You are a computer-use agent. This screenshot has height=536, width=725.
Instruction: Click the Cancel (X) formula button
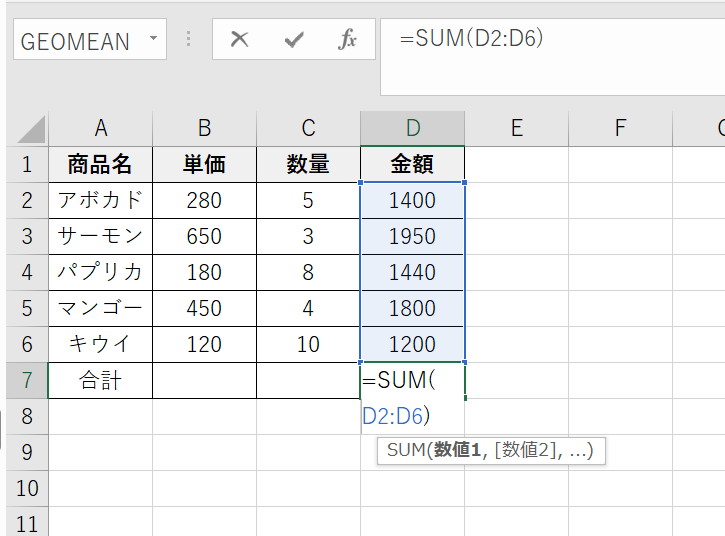click(239, 40)
